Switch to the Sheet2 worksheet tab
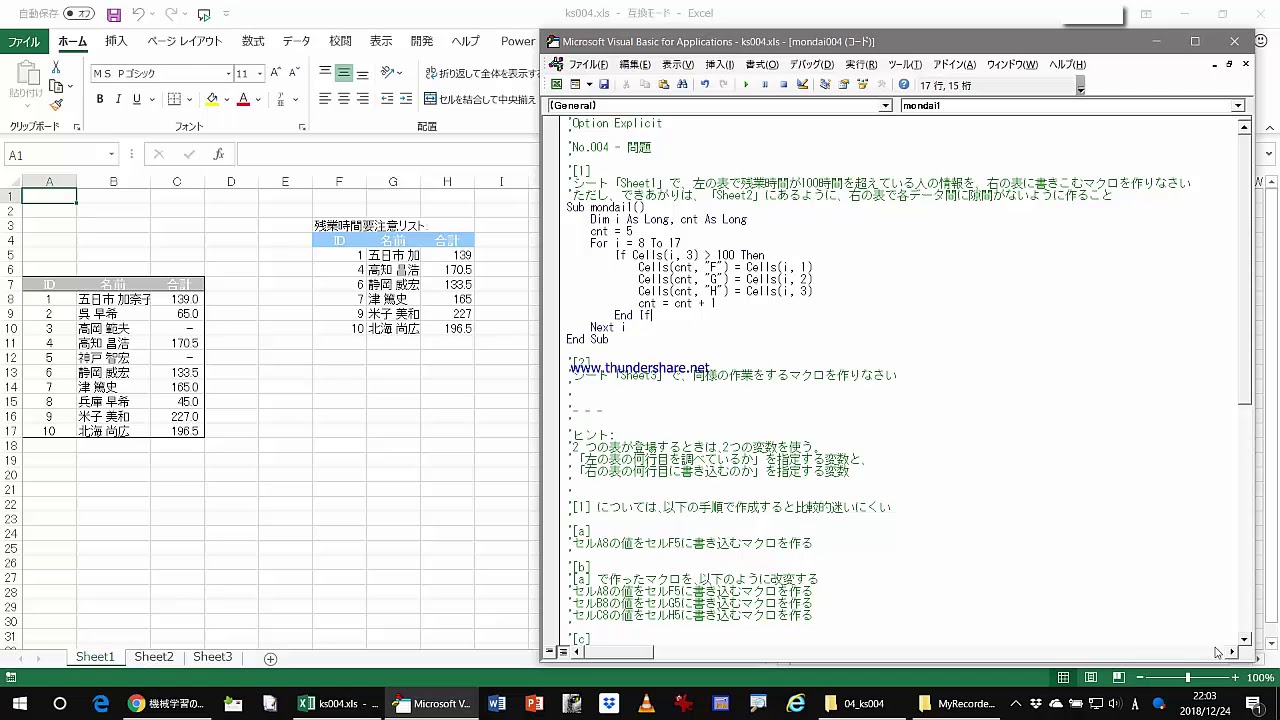The image size is (1280, 720). coord(154,657)
